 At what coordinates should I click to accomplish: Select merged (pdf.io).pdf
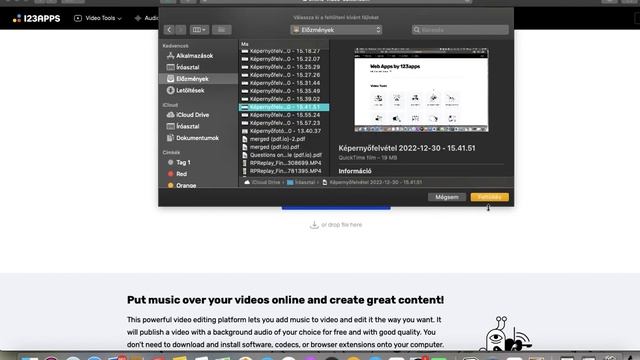coord(284,147)
